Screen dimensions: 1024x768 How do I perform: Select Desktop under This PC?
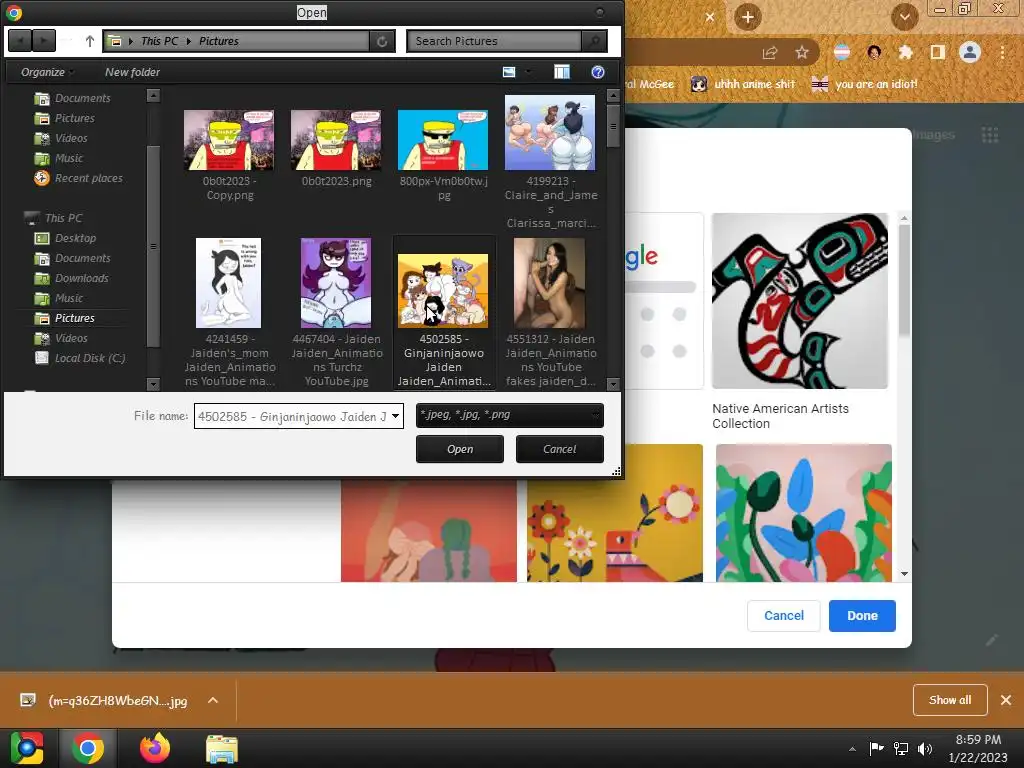point(65,238)
